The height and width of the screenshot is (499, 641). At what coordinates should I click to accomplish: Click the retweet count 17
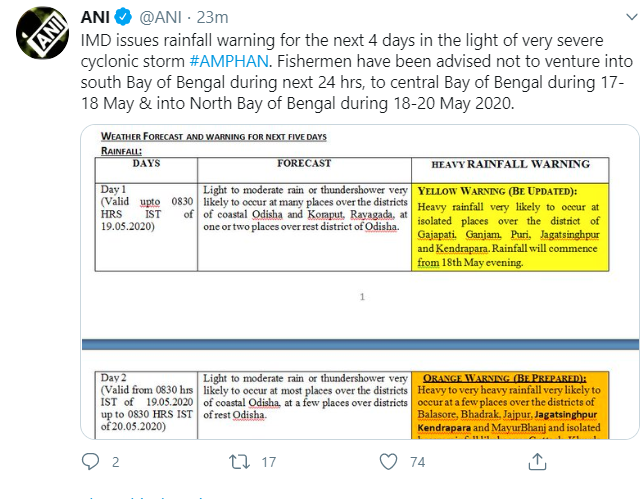[267, 462]
